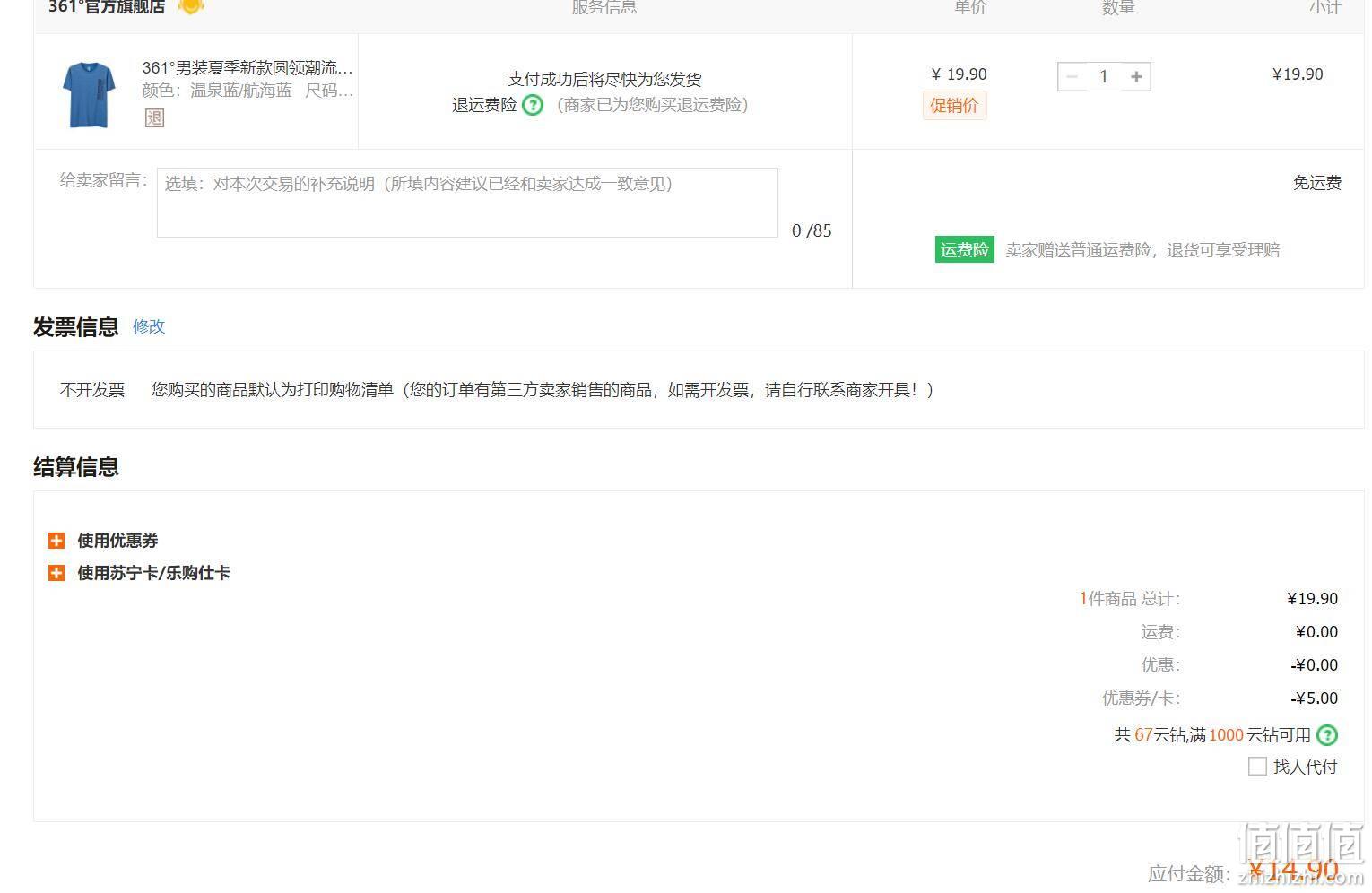Open the help icon next to 退运费险
The height and width of the screenshot is (893, 1372).
[x=533, y=105]
